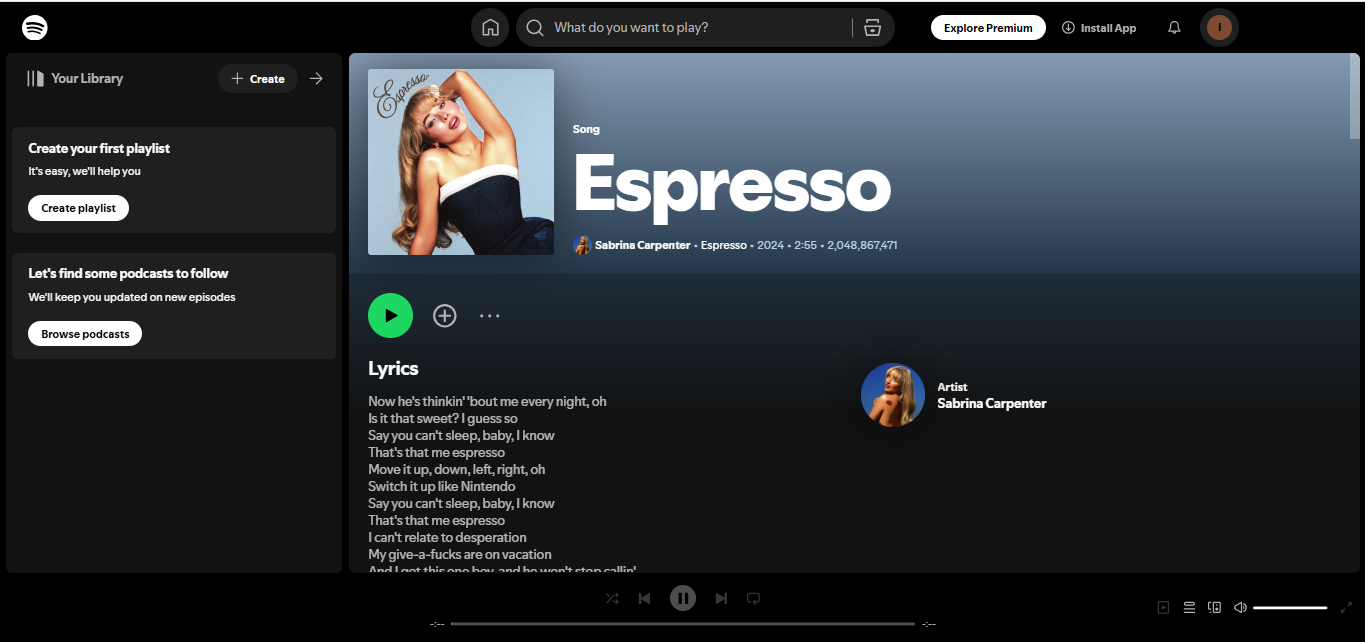
Task: Click the Spotify logo
Action: [x=34, y=27]
